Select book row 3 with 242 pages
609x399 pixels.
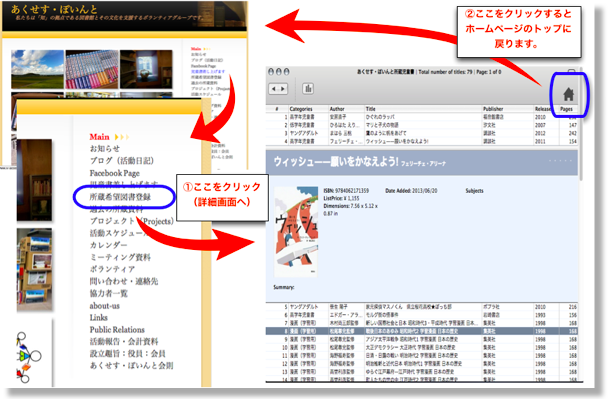point(422,133)
